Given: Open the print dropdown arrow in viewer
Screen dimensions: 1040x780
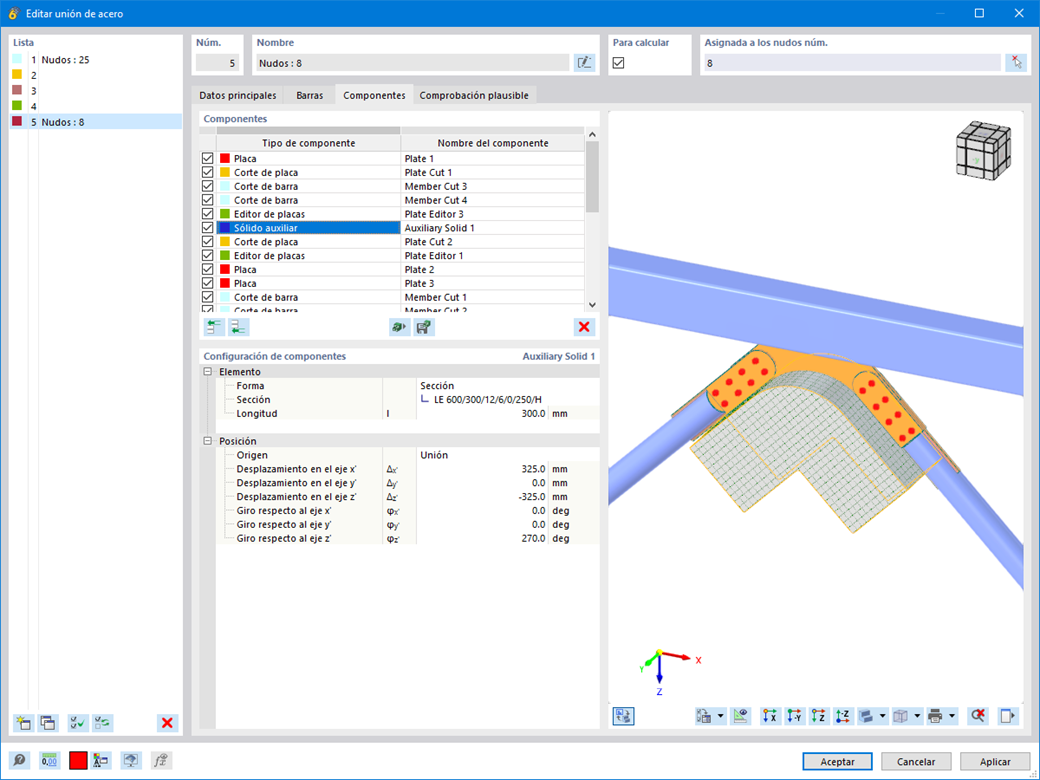Looking at the screenshot, I should pyautogui.click(x=952, y=716).
